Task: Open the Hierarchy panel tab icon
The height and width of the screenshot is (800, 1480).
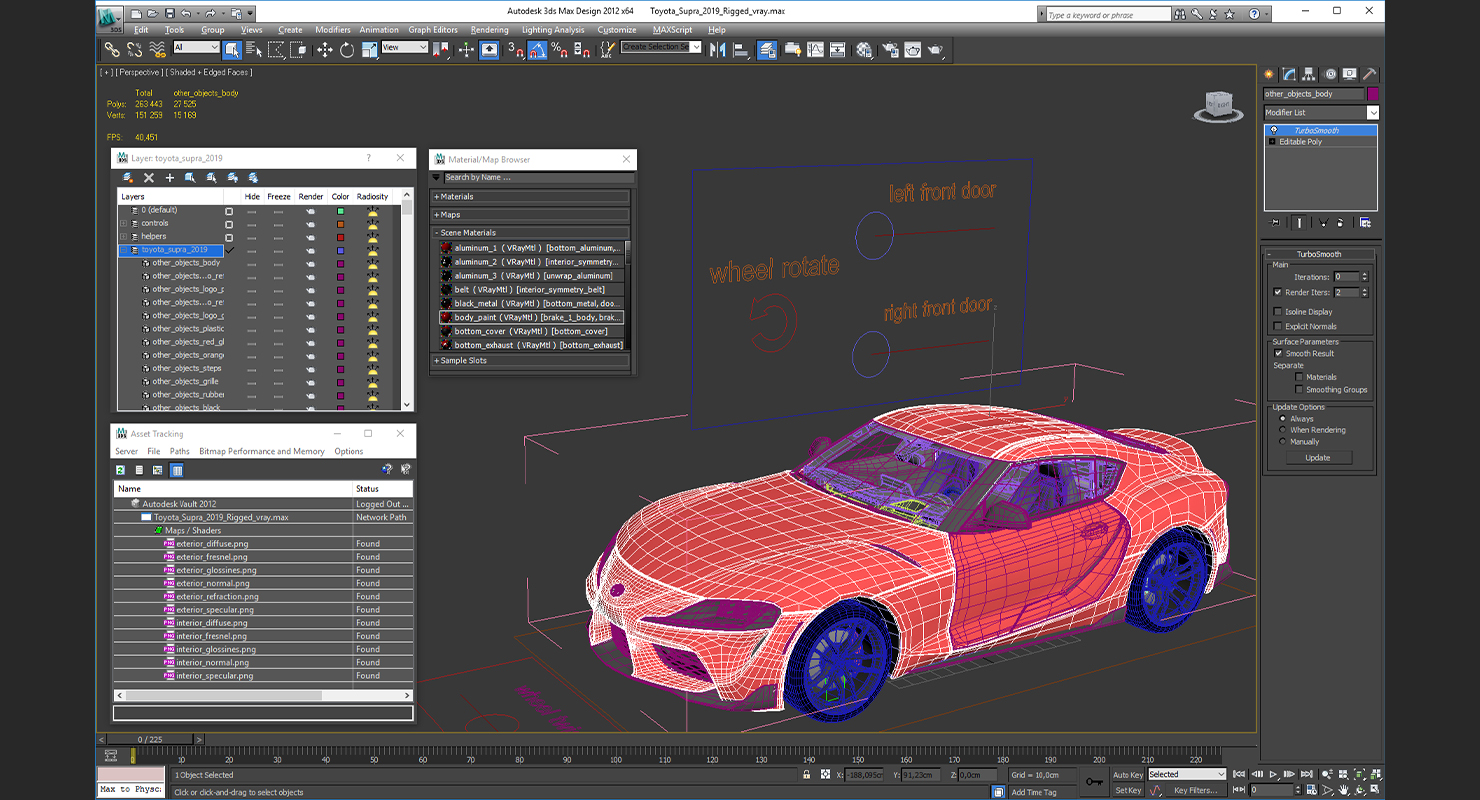Action: [x=1310, y=74]
